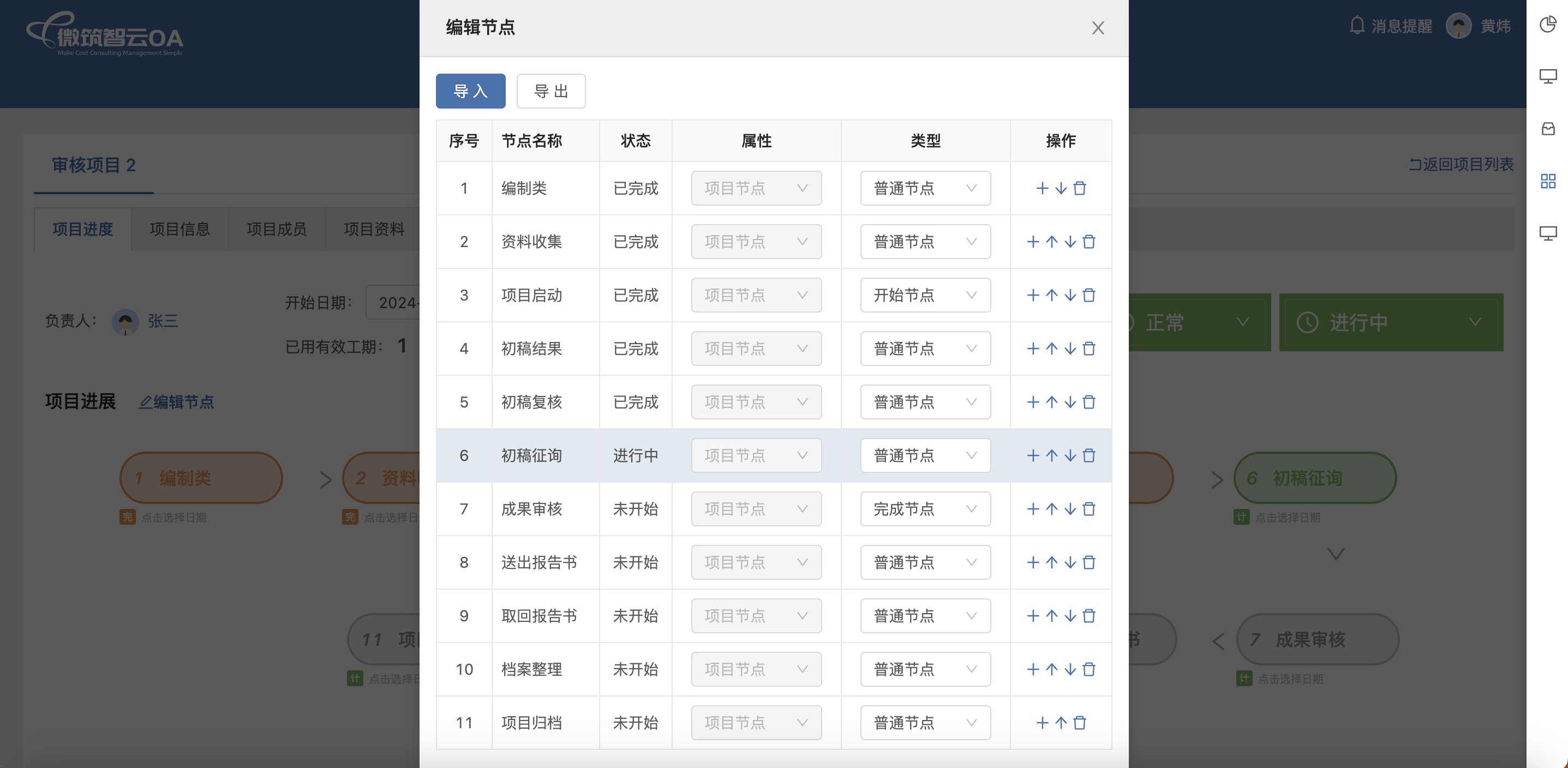
Task: Click the 导出 button
Action: tap(550, 91)
